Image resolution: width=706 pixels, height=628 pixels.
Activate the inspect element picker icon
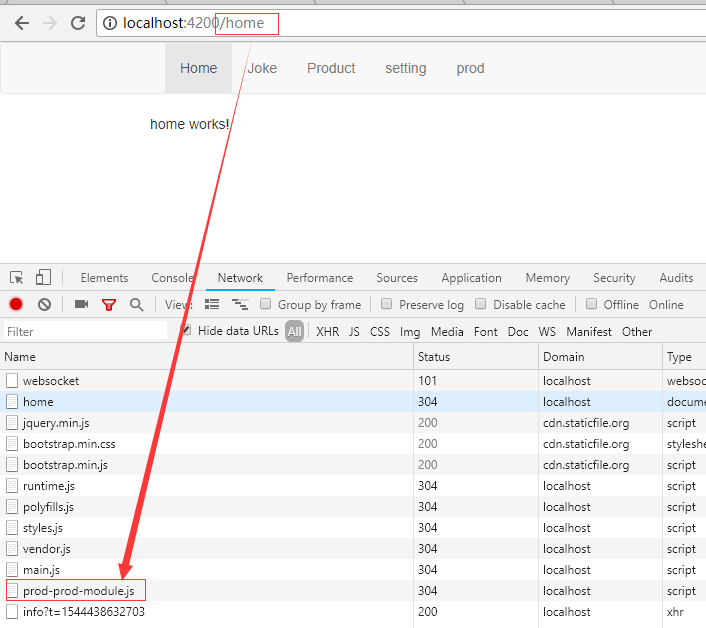coord(17,278)
